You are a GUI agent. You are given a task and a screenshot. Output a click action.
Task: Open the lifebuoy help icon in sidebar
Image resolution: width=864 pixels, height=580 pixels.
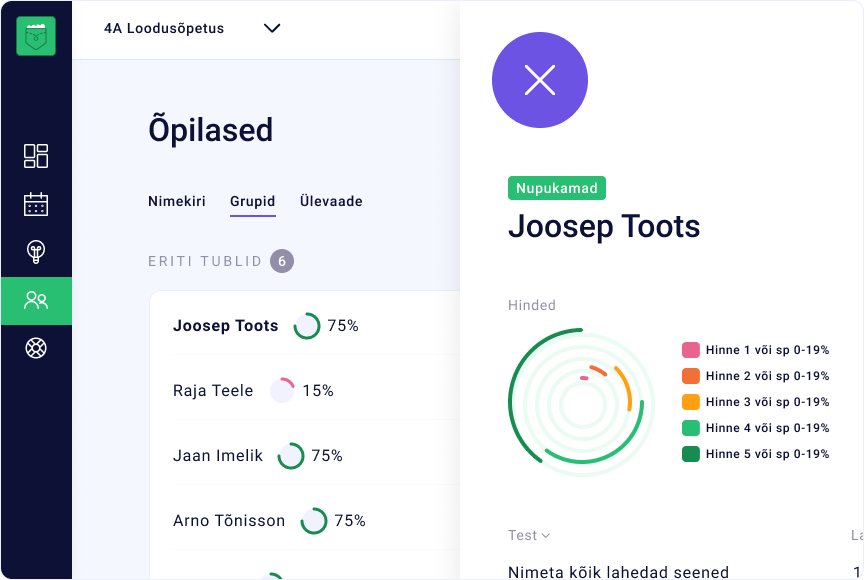click(x=36, y=348)
